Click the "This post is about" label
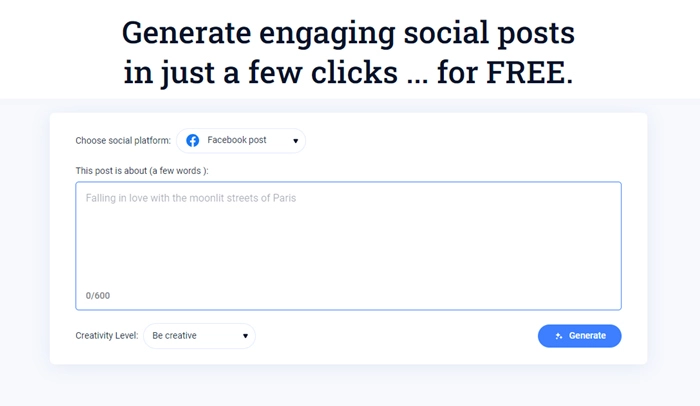 click(x=118, y=171)
